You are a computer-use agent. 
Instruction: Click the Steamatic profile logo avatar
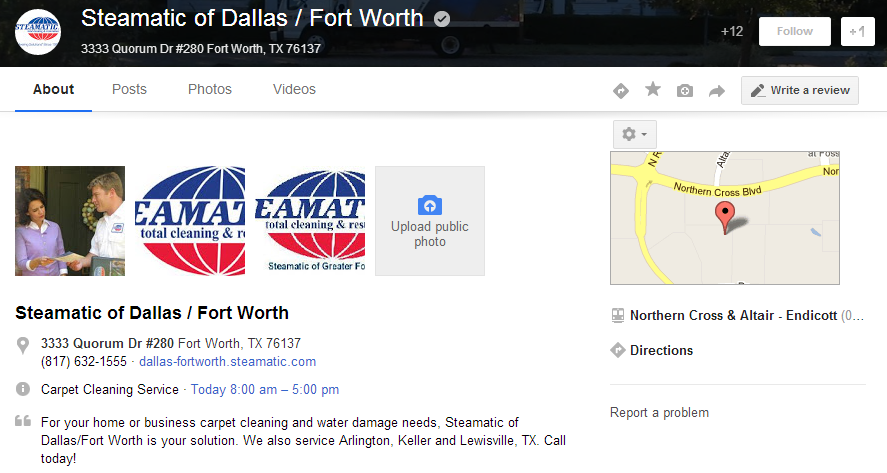38,32
